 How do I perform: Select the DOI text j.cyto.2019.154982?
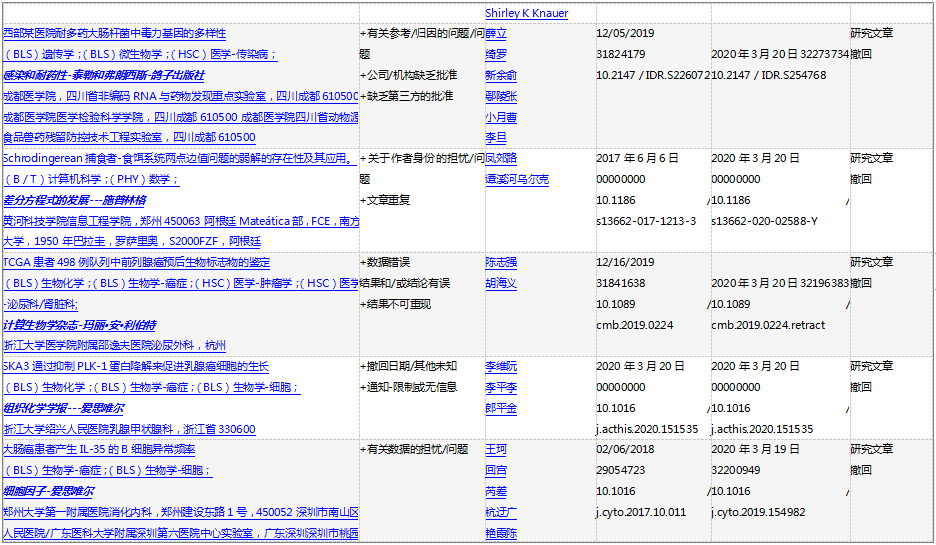(x=759, y=512)
